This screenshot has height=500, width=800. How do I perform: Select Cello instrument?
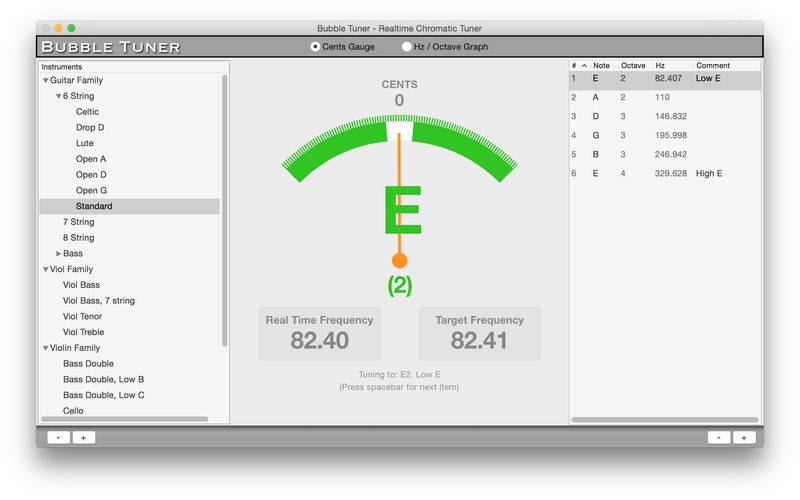(x=73, y=411)
